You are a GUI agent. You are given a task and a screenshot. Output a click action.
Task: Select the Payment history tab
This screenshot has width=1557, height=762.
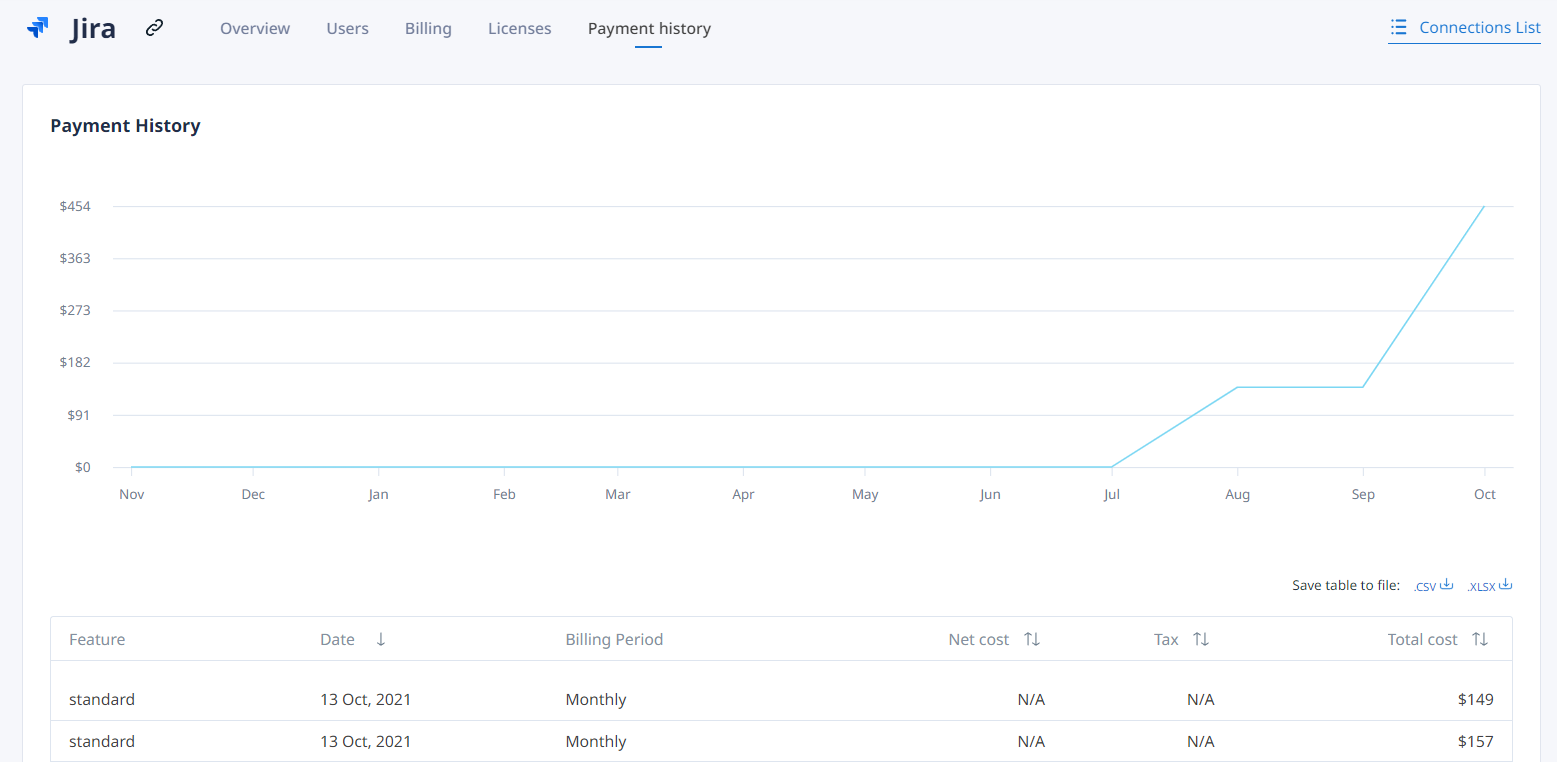pyautogui.click(x=649, y=28)
